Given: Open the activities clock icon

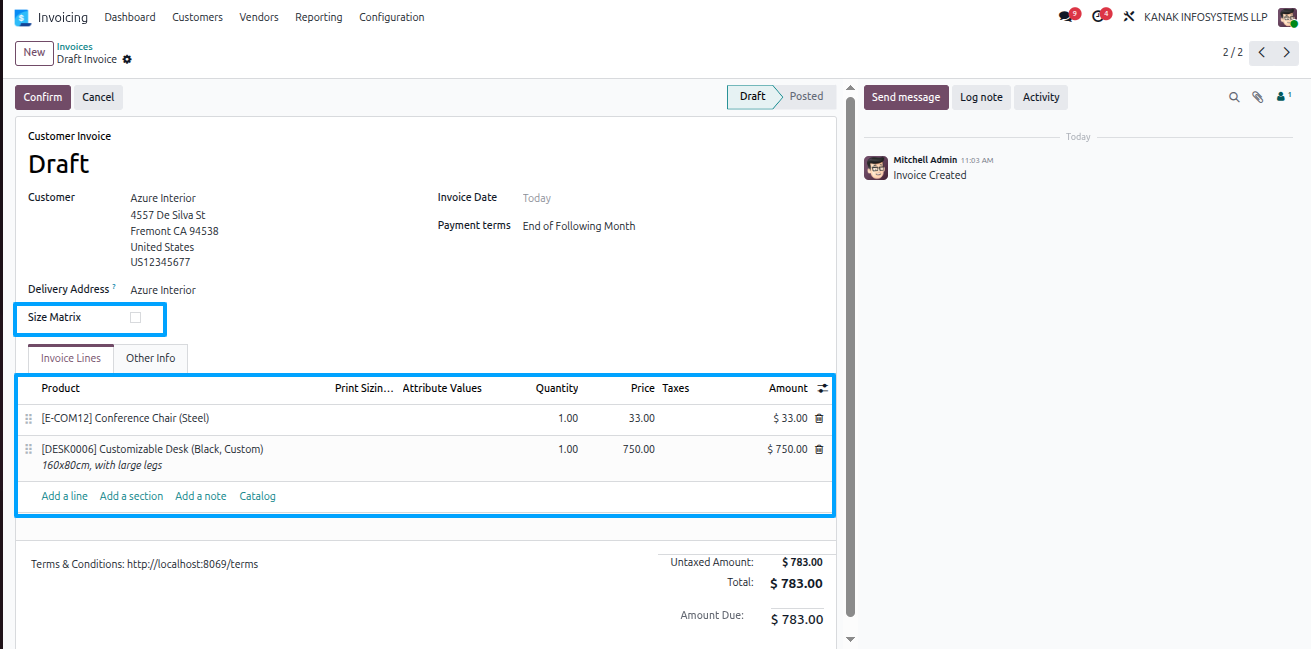Looking at the screenshot, I should point(1098,17).
